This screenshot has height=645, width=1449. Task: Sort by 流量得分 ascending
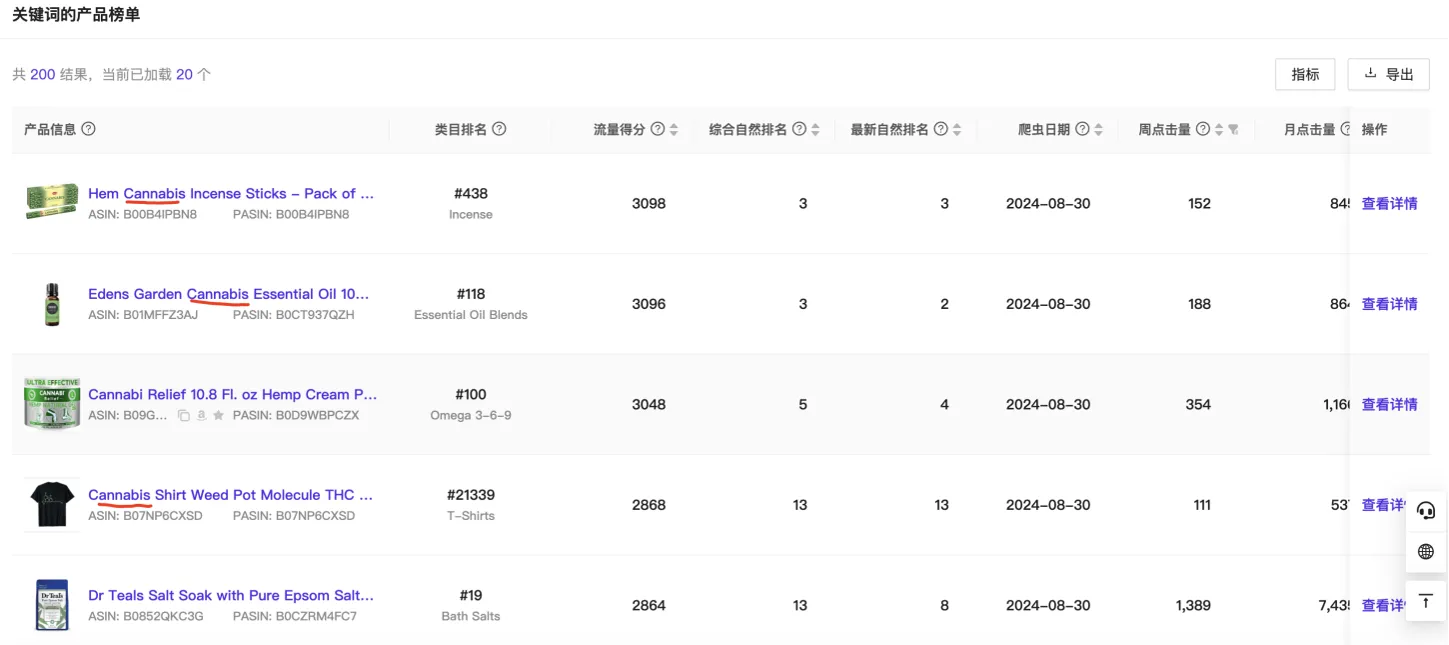[x=673, y=125]
